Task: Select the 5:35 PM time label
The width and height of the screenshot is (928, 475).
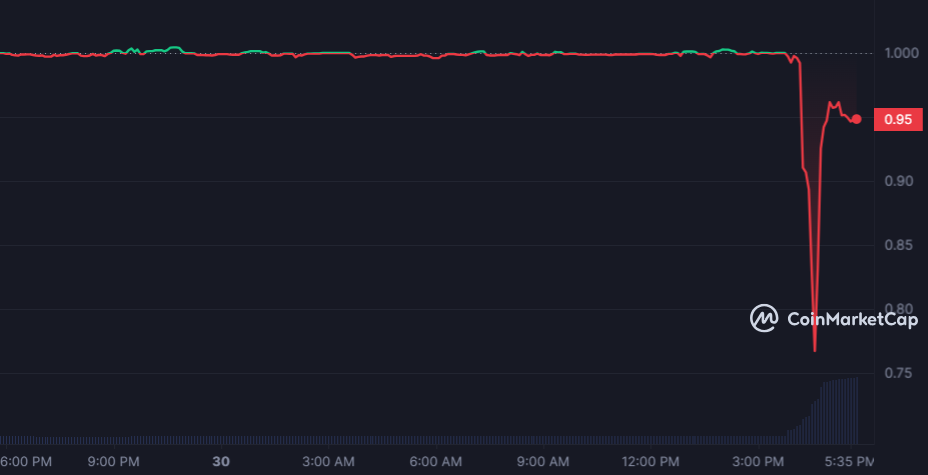Action: pyautogui.click(x=849, y=461)
